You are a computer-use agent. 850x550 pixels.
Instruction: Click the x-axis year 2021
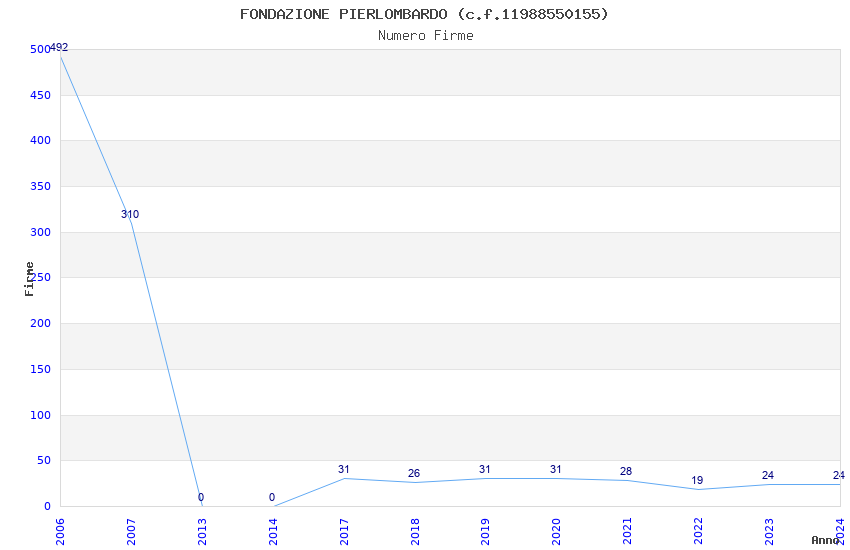[627, 531]
